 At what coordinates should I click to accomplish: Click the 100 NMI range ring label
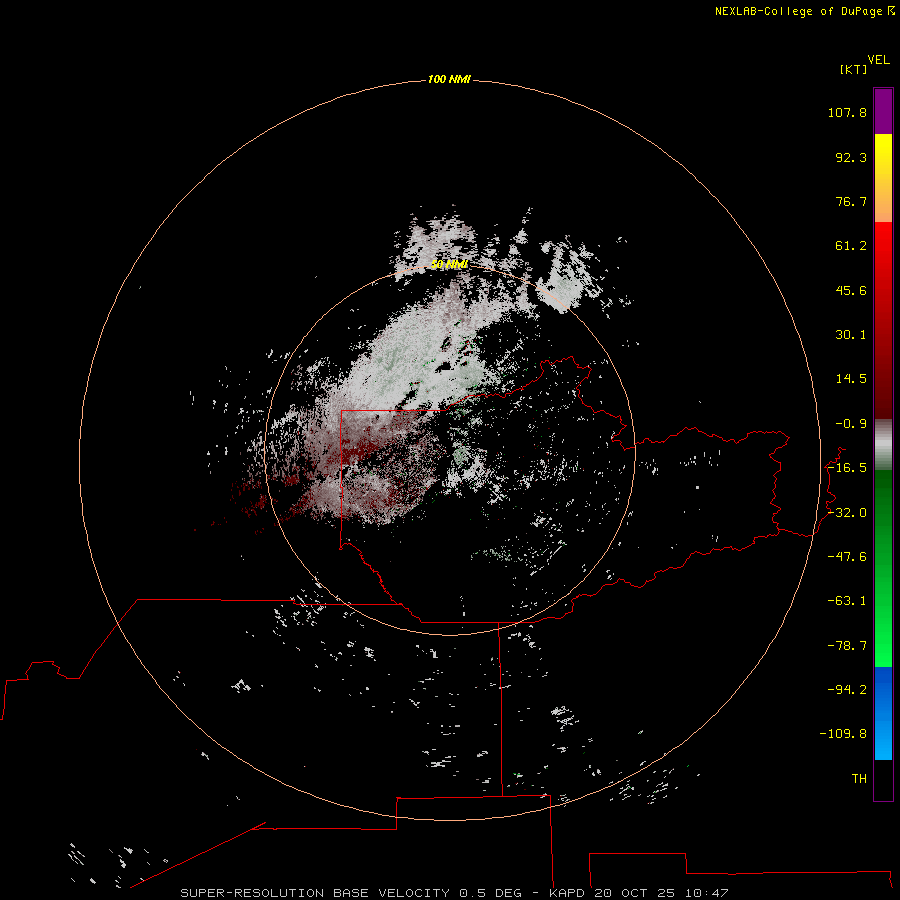coord(449,79)
